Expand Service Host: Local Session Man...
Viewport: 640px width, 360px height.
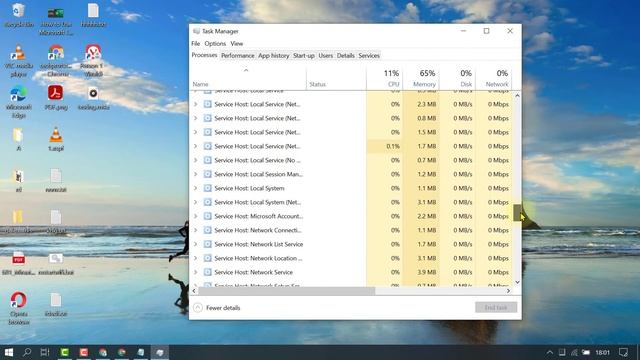196,174
